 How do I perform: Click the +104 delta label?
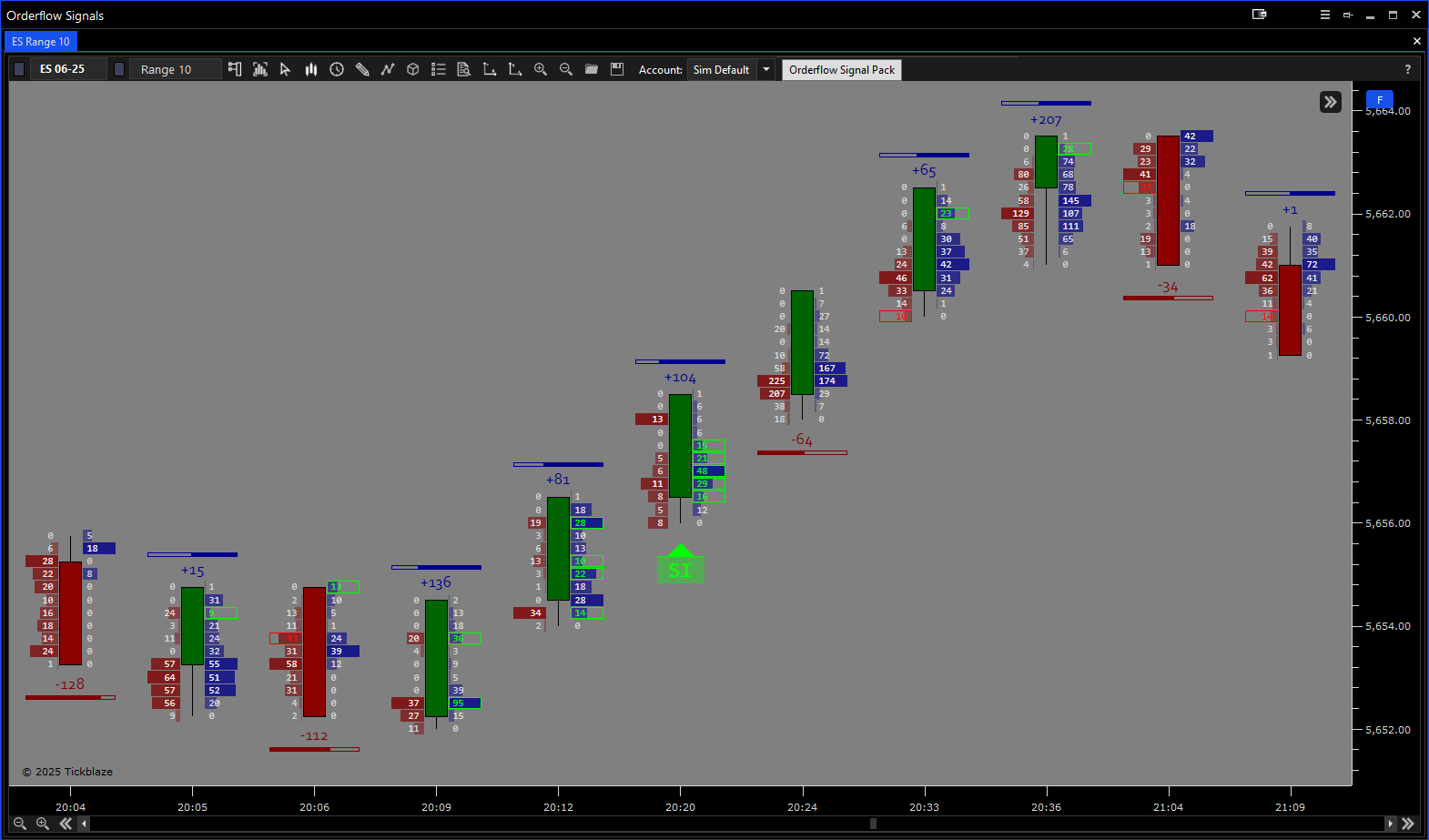(x=680, y=378)
